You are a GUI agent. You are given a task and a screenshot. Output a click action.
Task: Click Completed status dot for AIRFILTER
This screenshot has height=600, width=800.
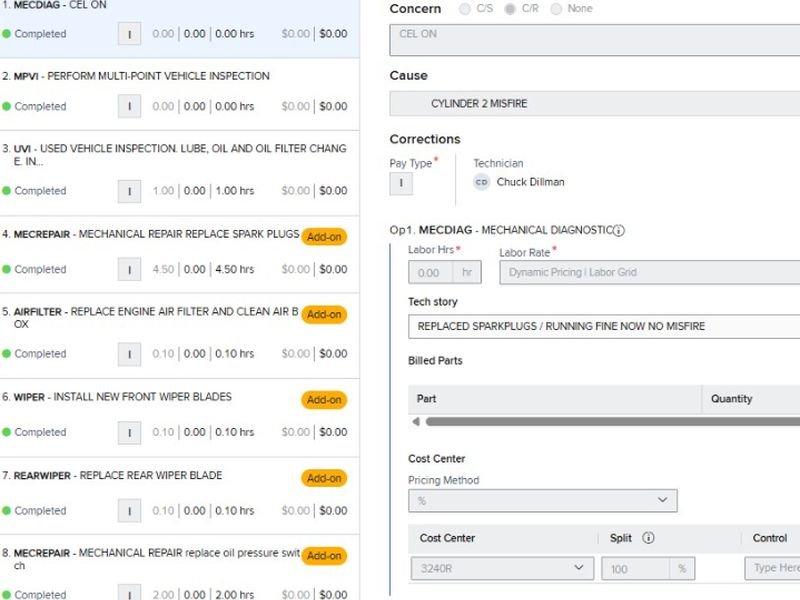tap(7, 353)
